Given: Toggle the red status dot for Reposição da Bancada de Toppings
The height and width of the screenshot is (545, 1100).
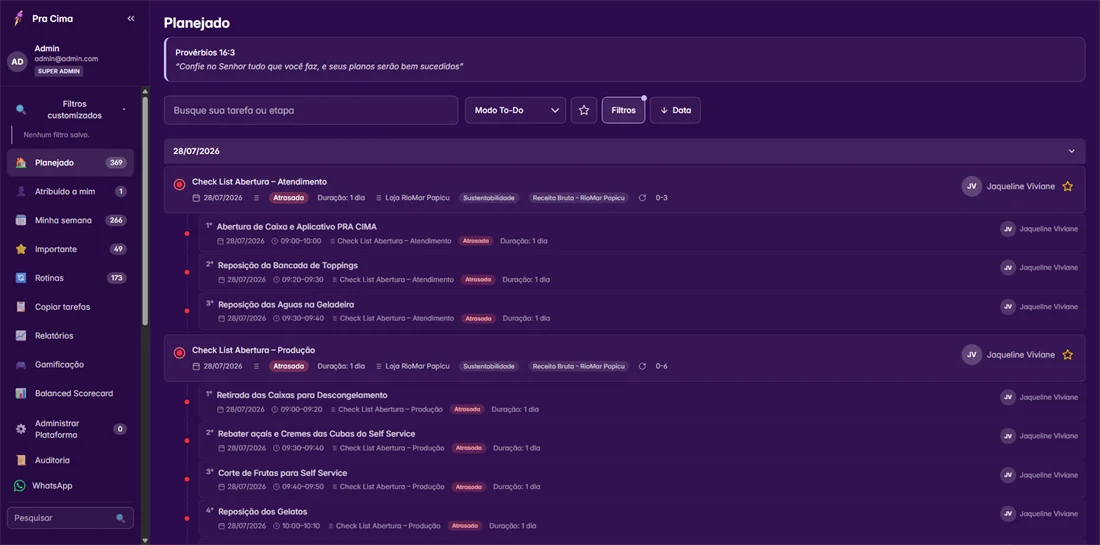Looking at the screenshot, I should click(187, 272).
